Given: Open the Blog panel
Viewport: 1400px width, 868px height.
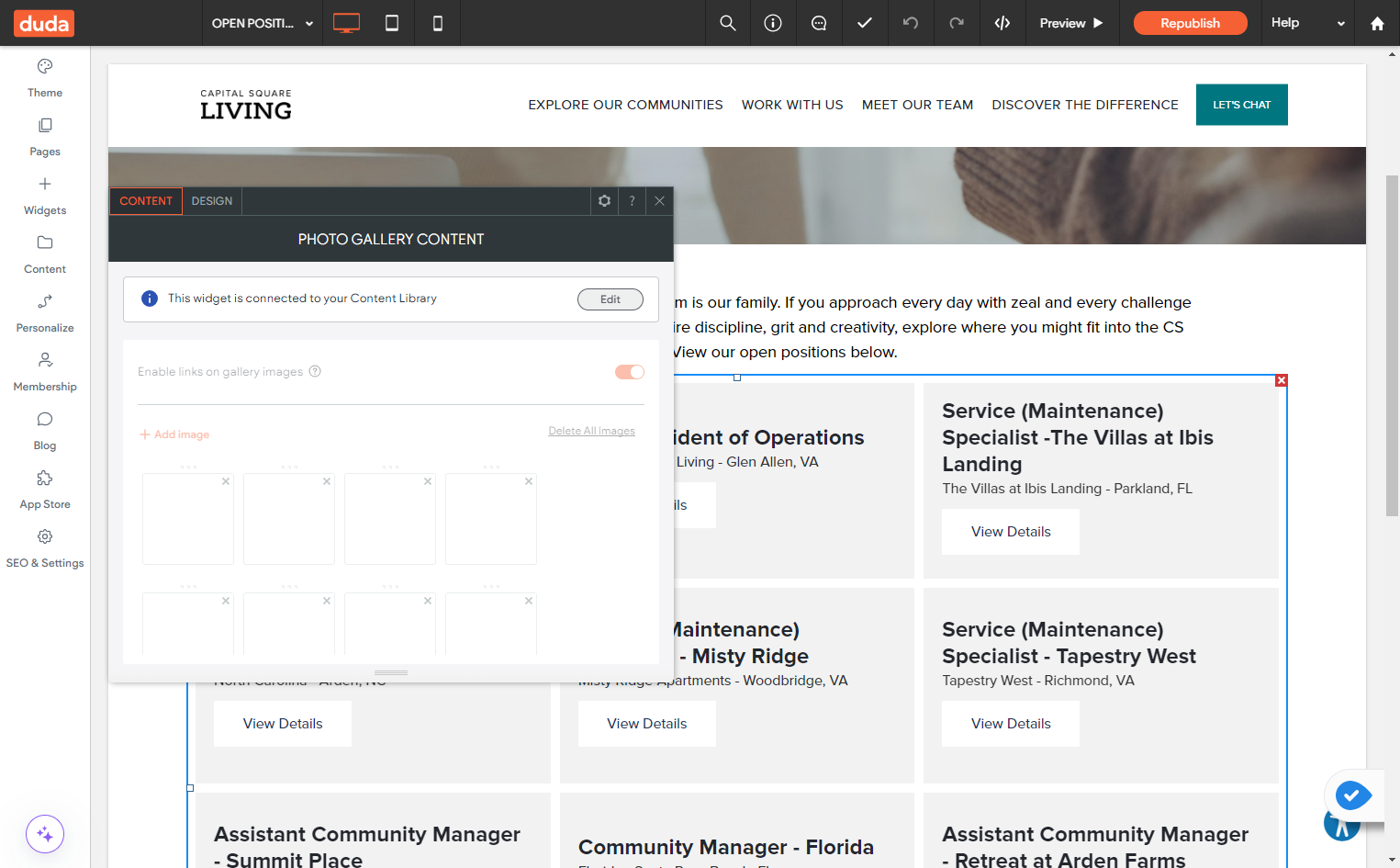Looking at the screenshot, I should (x=45, y=431).
